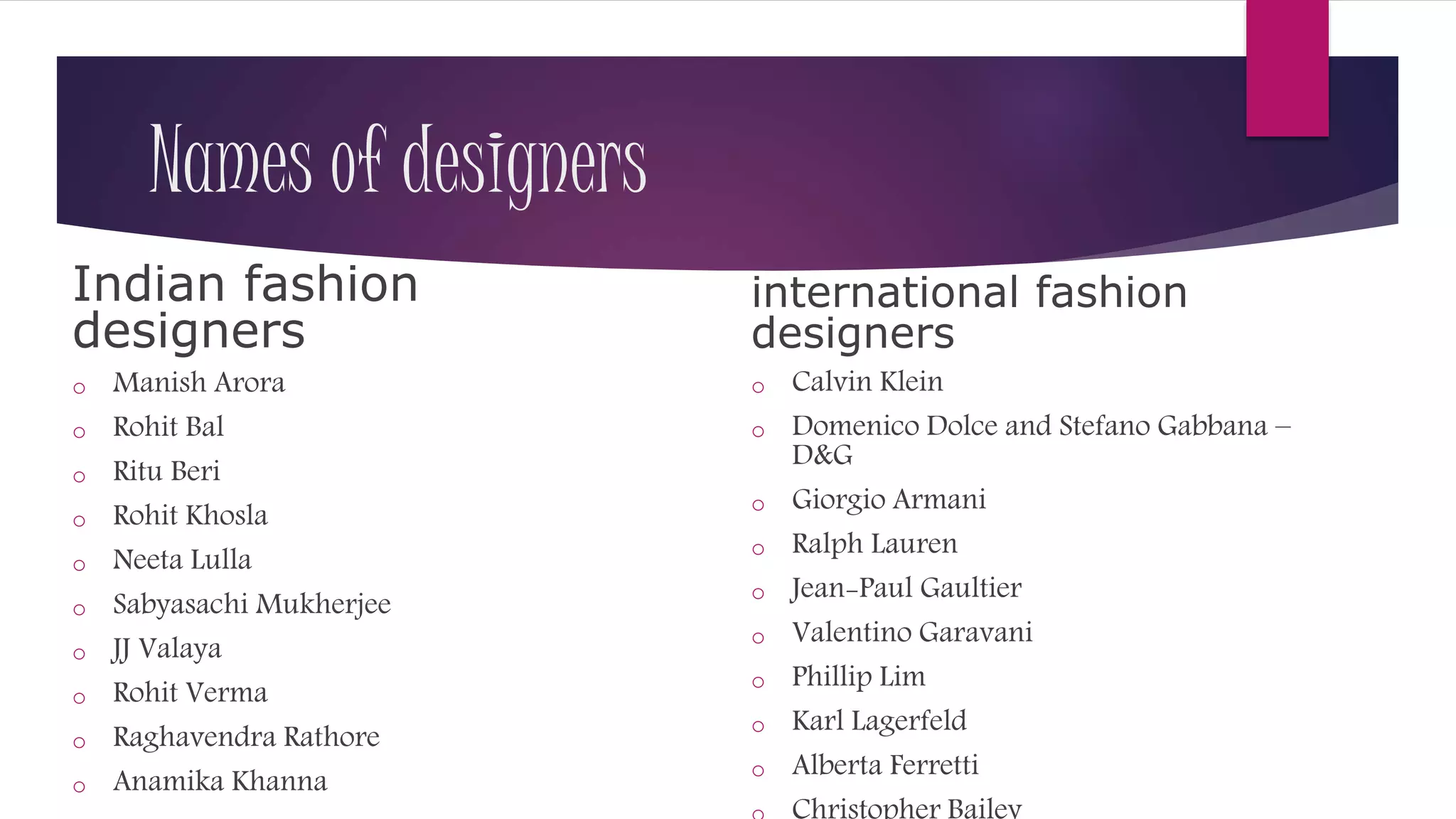
Task: Select the name 'Manish Arora'
Action: [199, 382]
